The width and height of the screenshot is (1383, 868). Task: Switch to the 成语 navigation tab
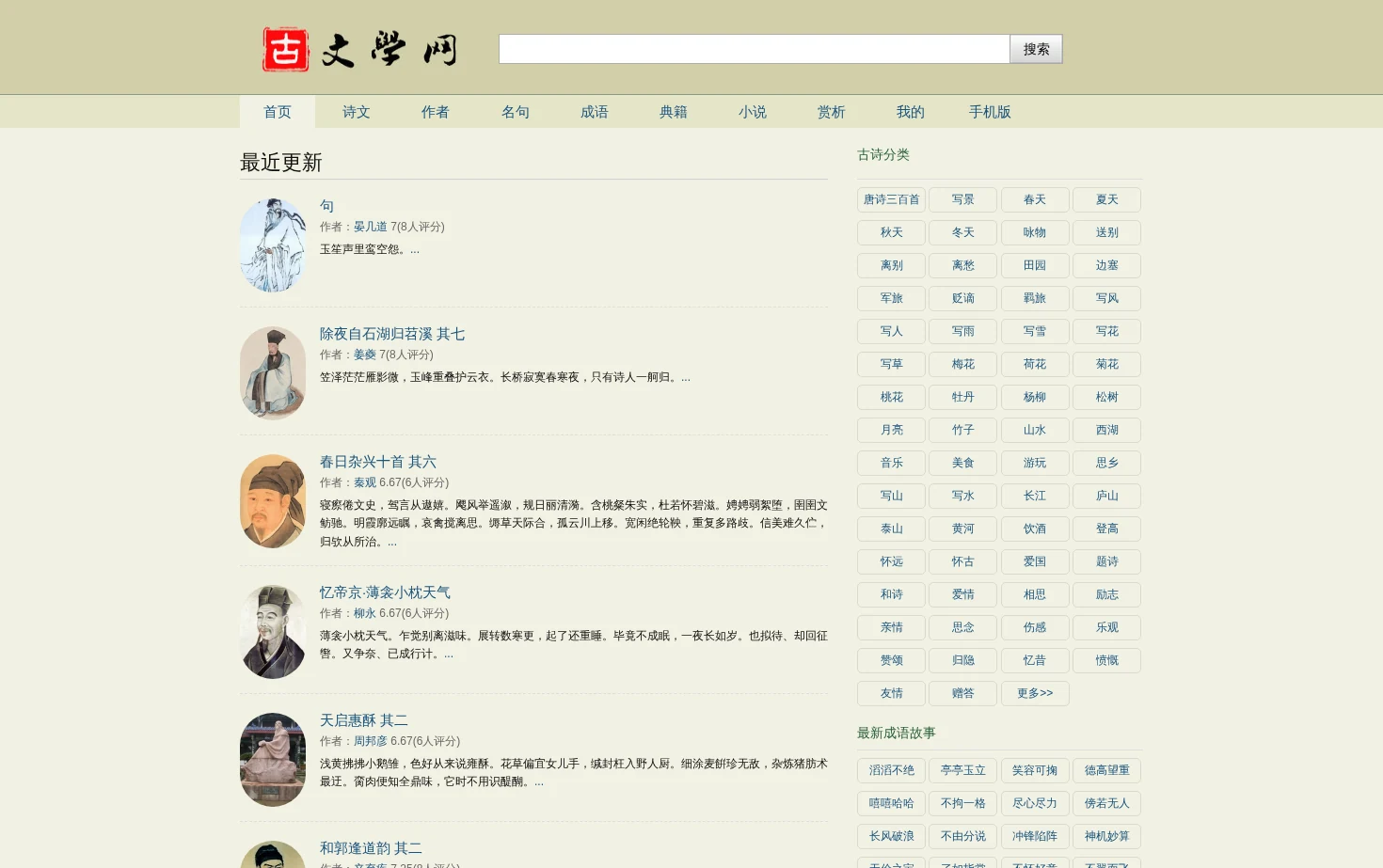pyautogui.click(x=595, y=112)
